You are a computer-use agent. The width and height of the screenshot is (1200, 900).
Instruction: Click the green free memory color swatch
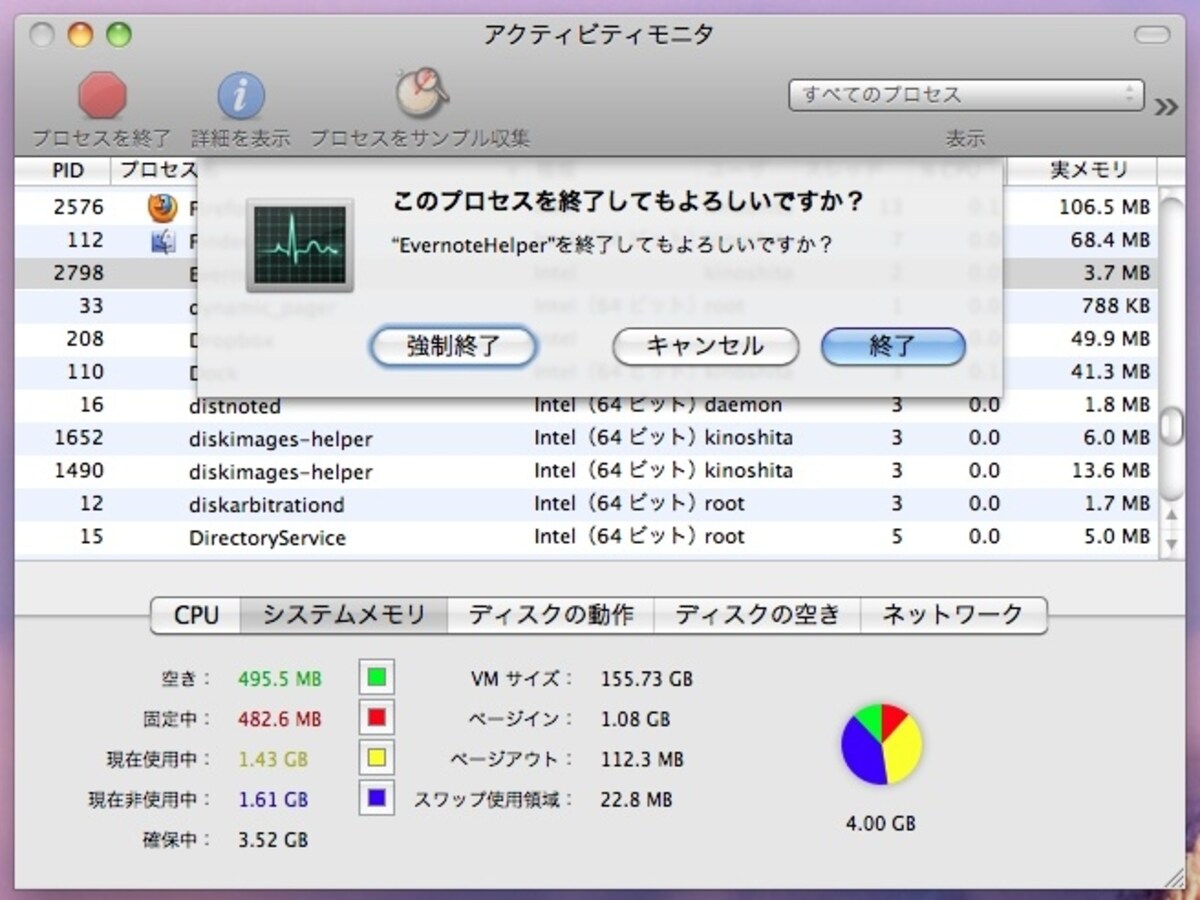pos(377,677)
